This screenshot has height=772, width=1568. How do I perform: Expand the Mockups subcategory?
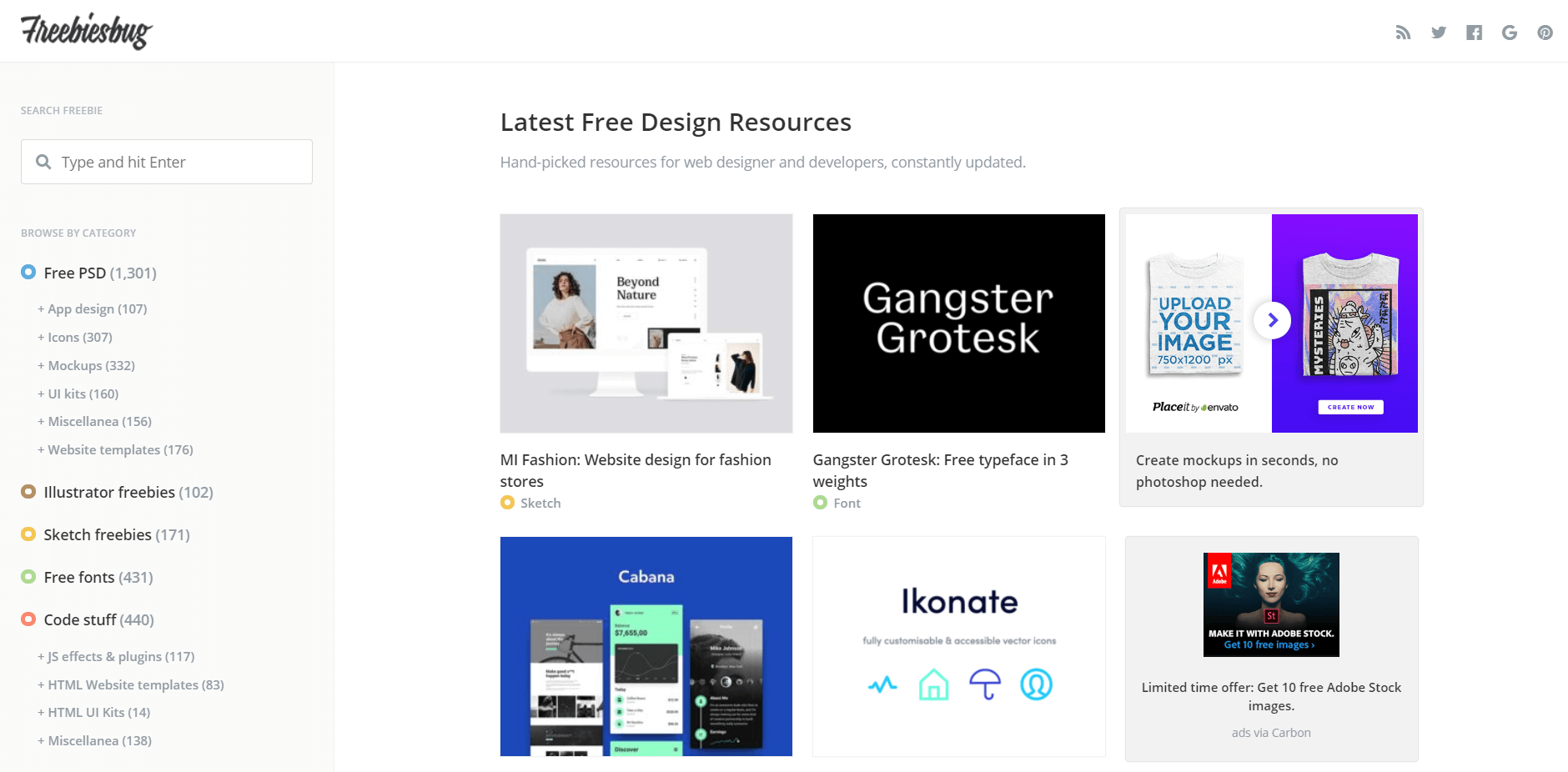86,365
